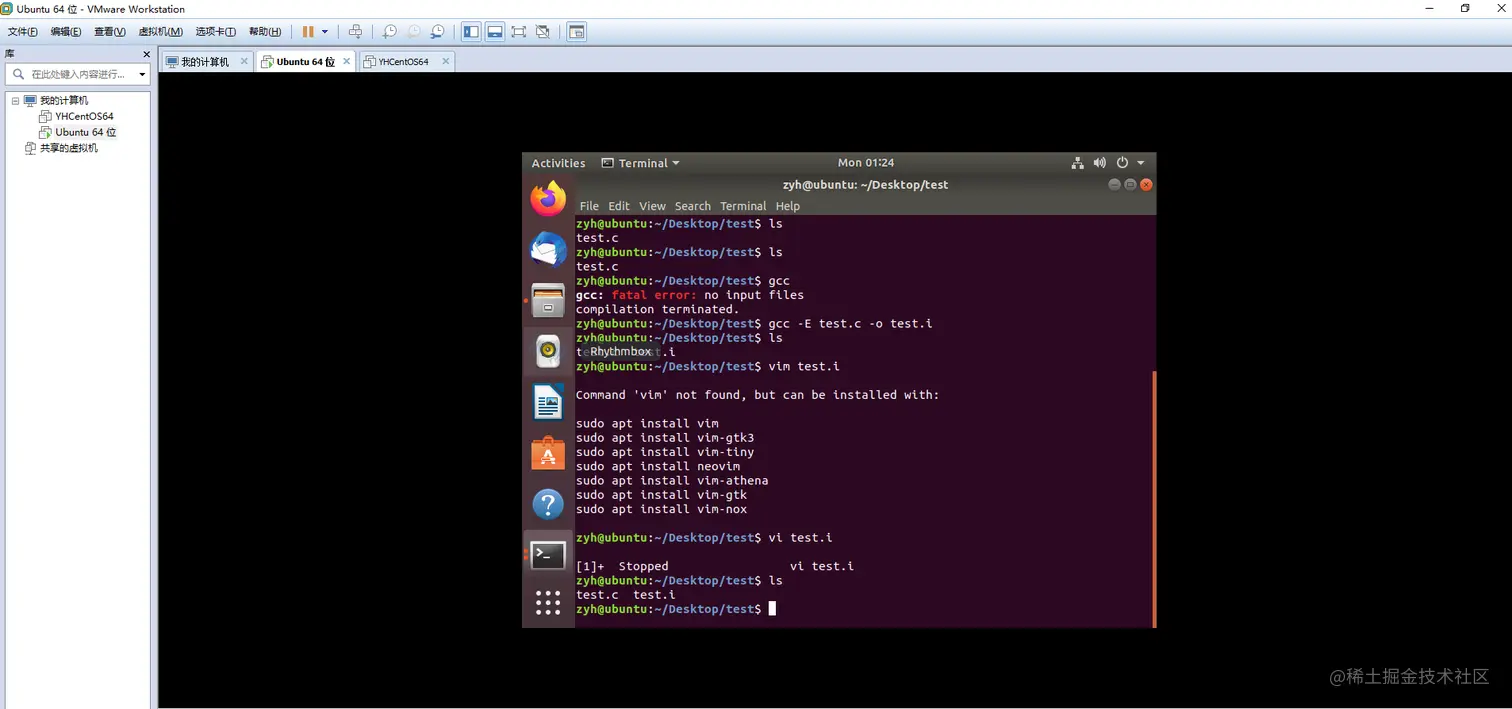1512x709 pixels.
Task: Open the 虚拟机(M) menu
Action: coord(160,32)
